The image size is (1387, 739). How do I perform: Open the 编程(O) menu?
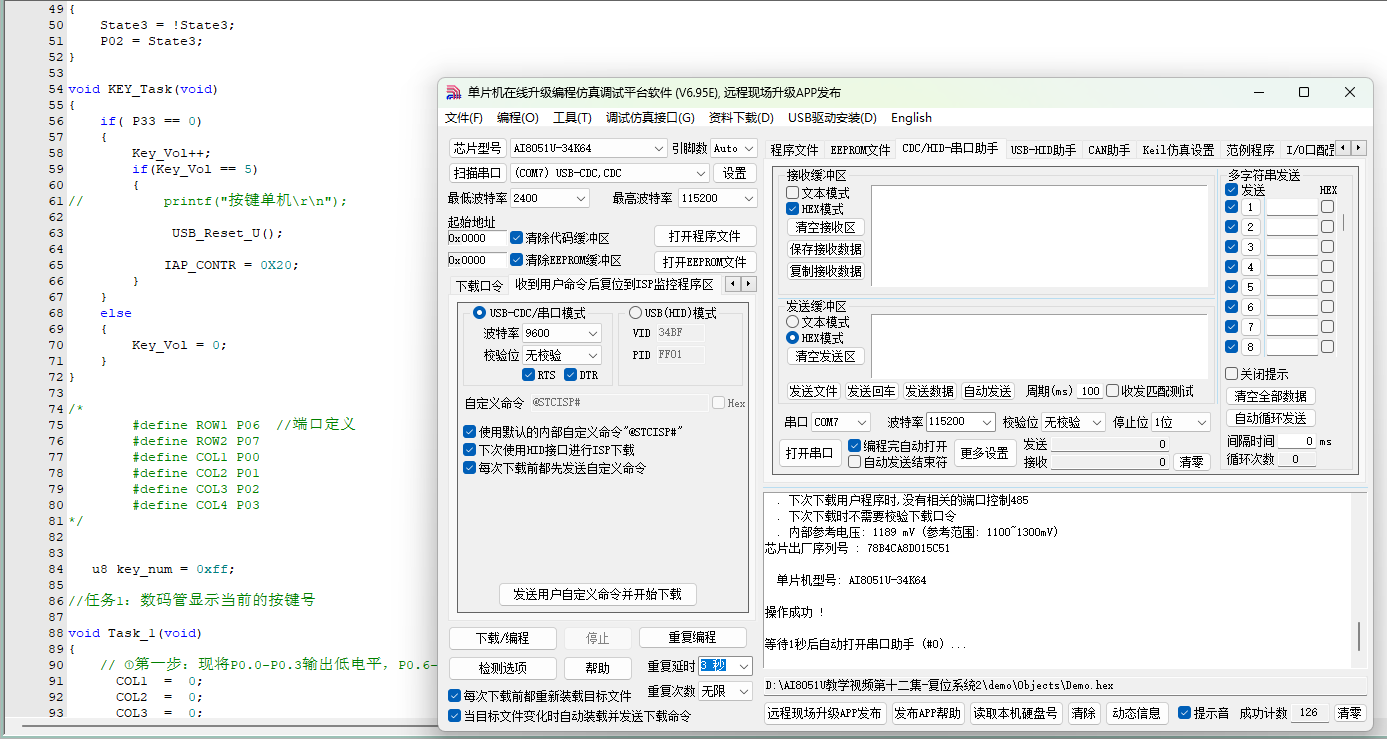(518, 118)
